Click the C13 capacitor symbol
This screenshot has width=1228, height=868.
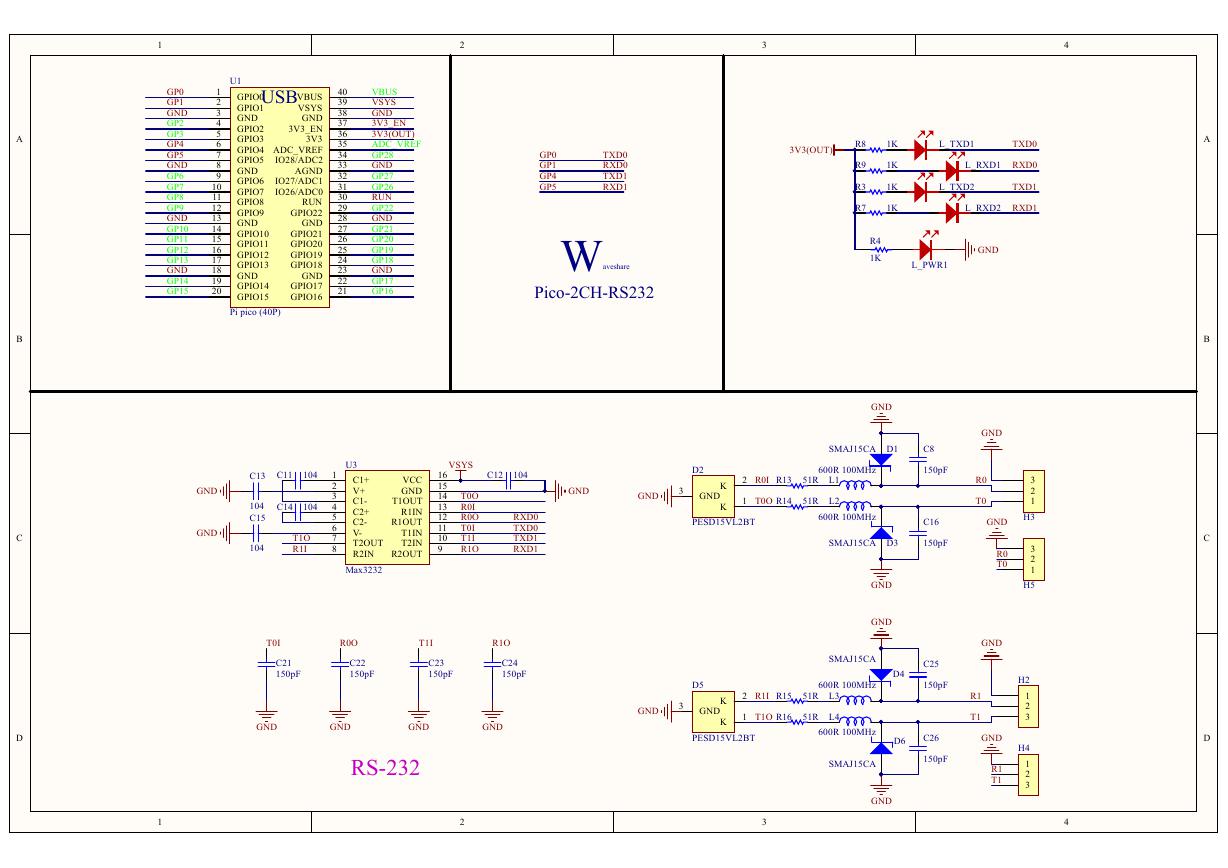[x=256, y=491]
